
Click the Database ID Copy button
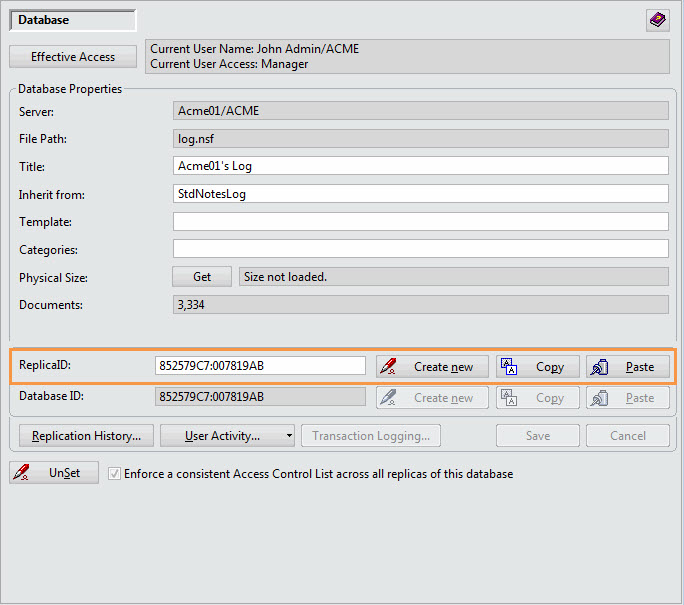537,398
